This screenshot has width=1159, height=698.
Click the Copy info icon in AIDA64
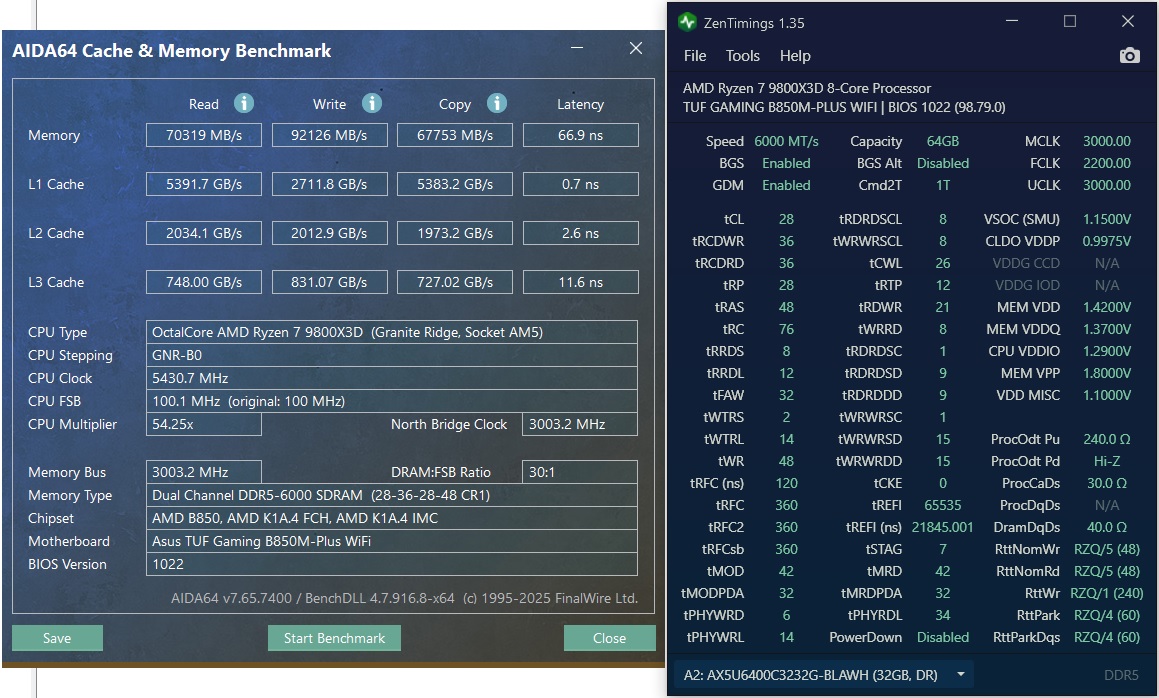coord(497,104)
